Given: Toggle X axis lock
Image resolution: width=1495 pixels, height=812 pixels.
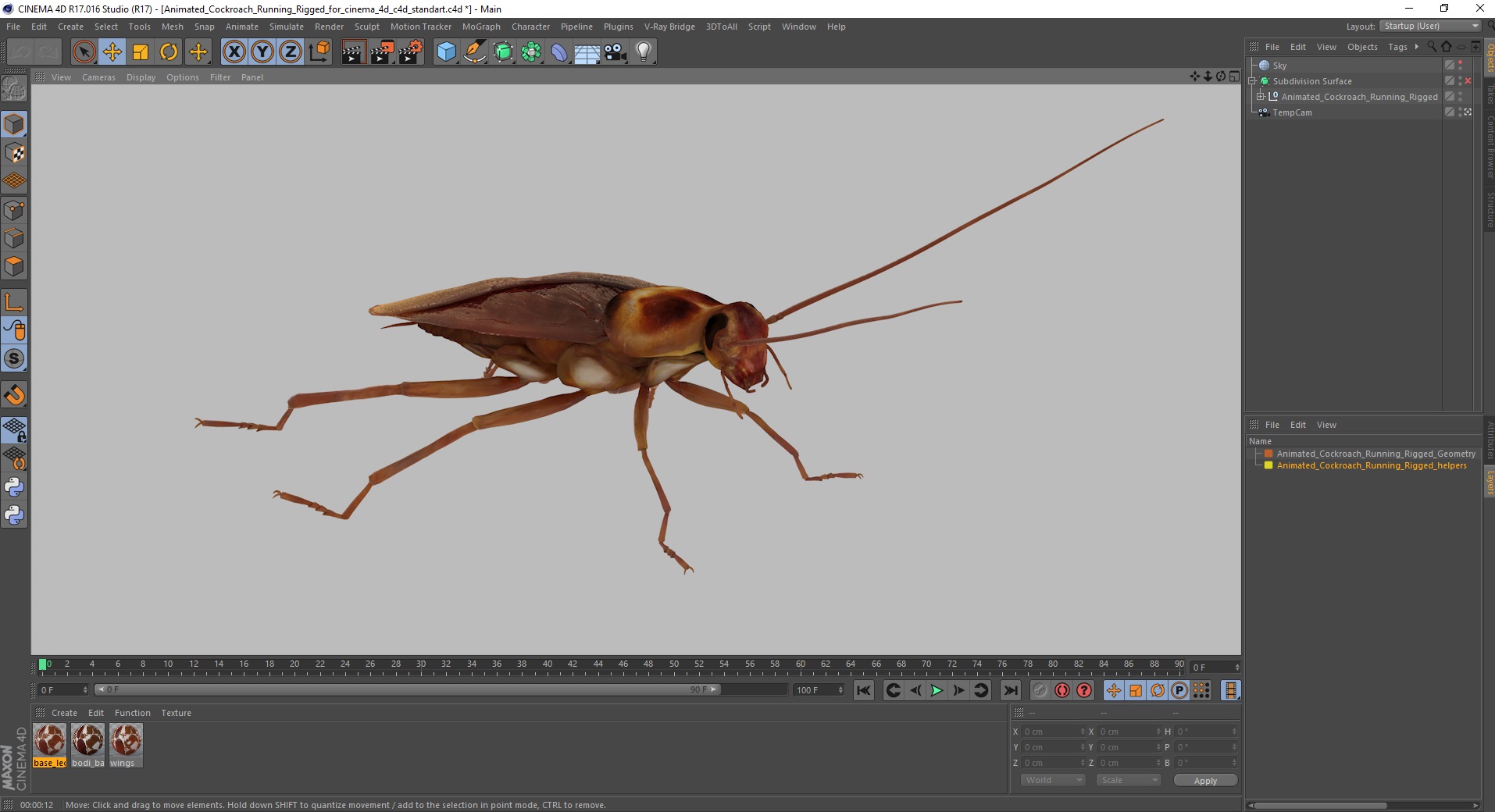Looking at the screenshot, I should [234, 52].
